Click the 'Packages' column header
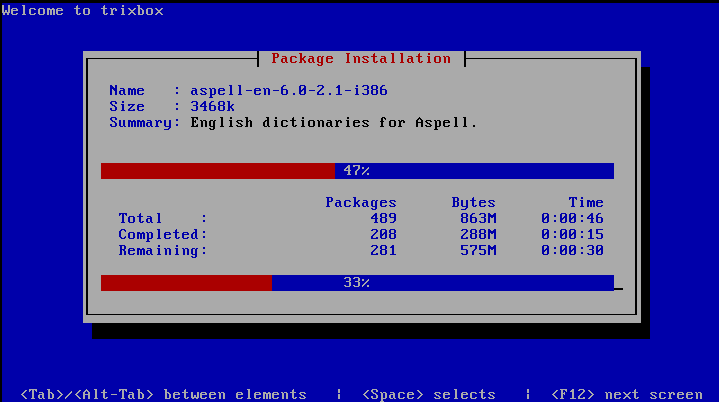The width and height of the screenshot is (719, 402). 361,202
